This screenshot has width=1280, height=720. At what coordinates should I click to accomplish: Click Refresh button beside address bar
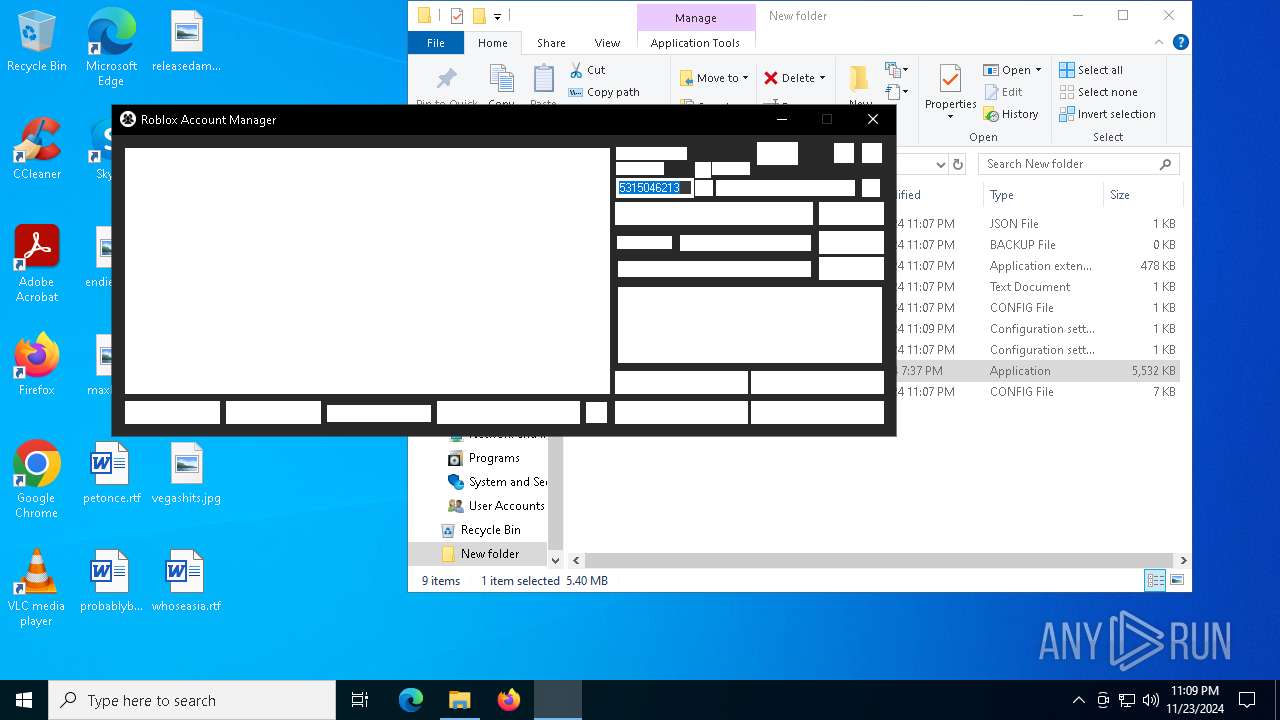pos(958,164)
